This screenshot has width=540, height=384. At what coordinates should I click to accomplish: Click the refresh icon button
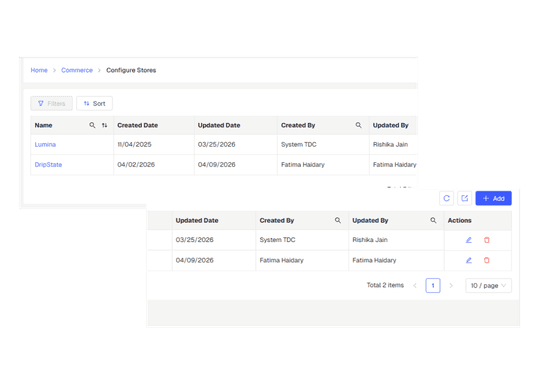click(x=446, y=198)
